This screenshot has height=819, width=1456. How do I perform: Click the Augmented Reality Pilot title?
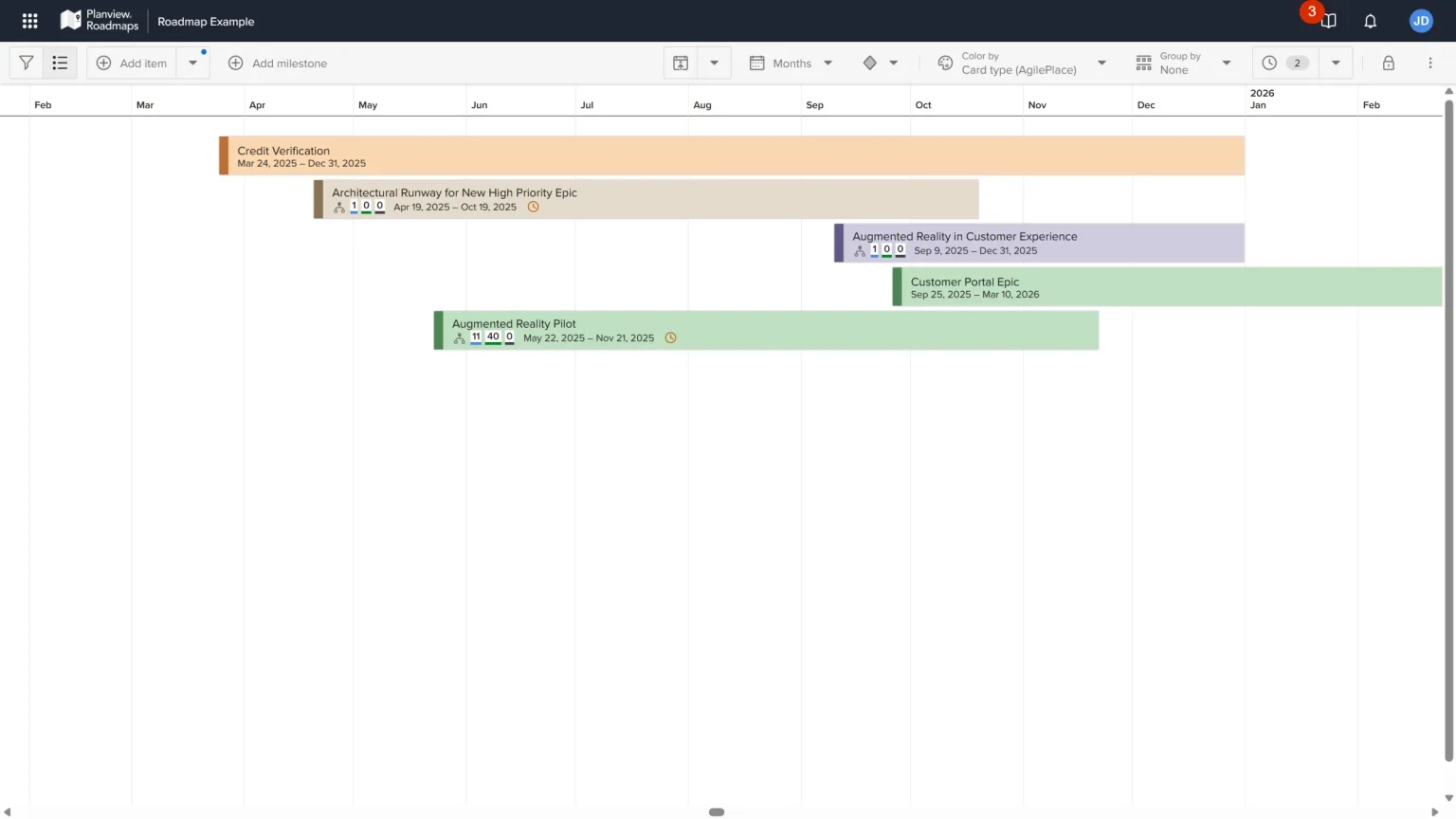pos(514,323)
